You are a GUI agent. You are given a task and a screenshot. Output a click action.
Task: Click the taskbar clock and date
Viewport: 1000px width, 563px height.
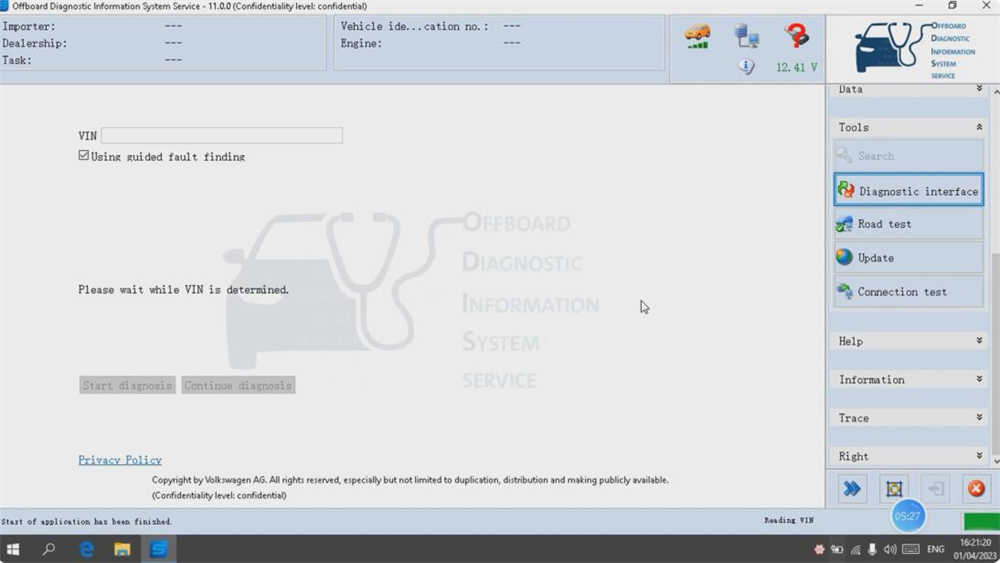click(x=975, y=549)
